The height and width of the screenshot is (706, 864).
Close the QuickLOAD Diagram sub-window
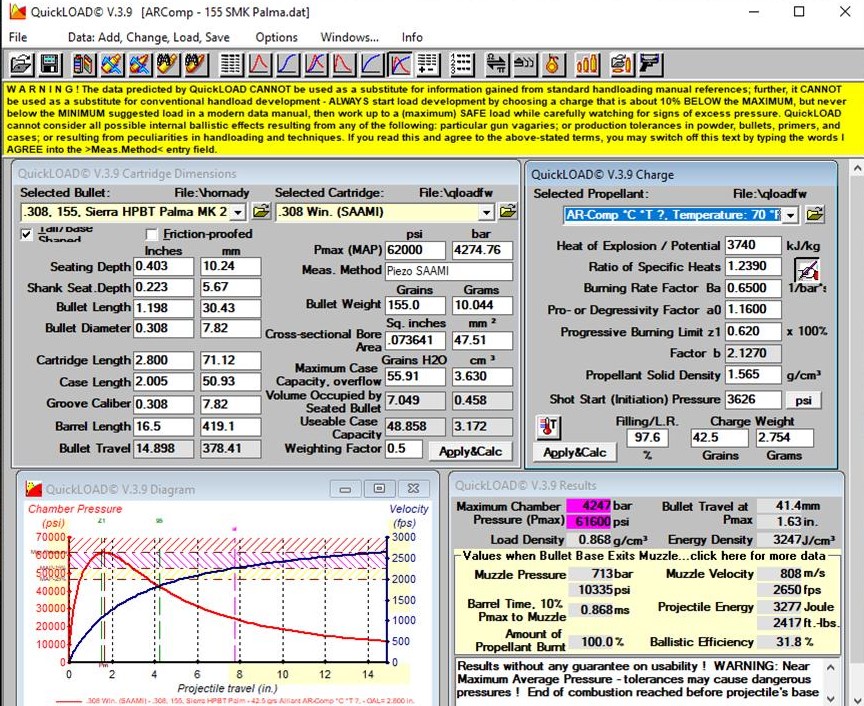coord(413,488)
